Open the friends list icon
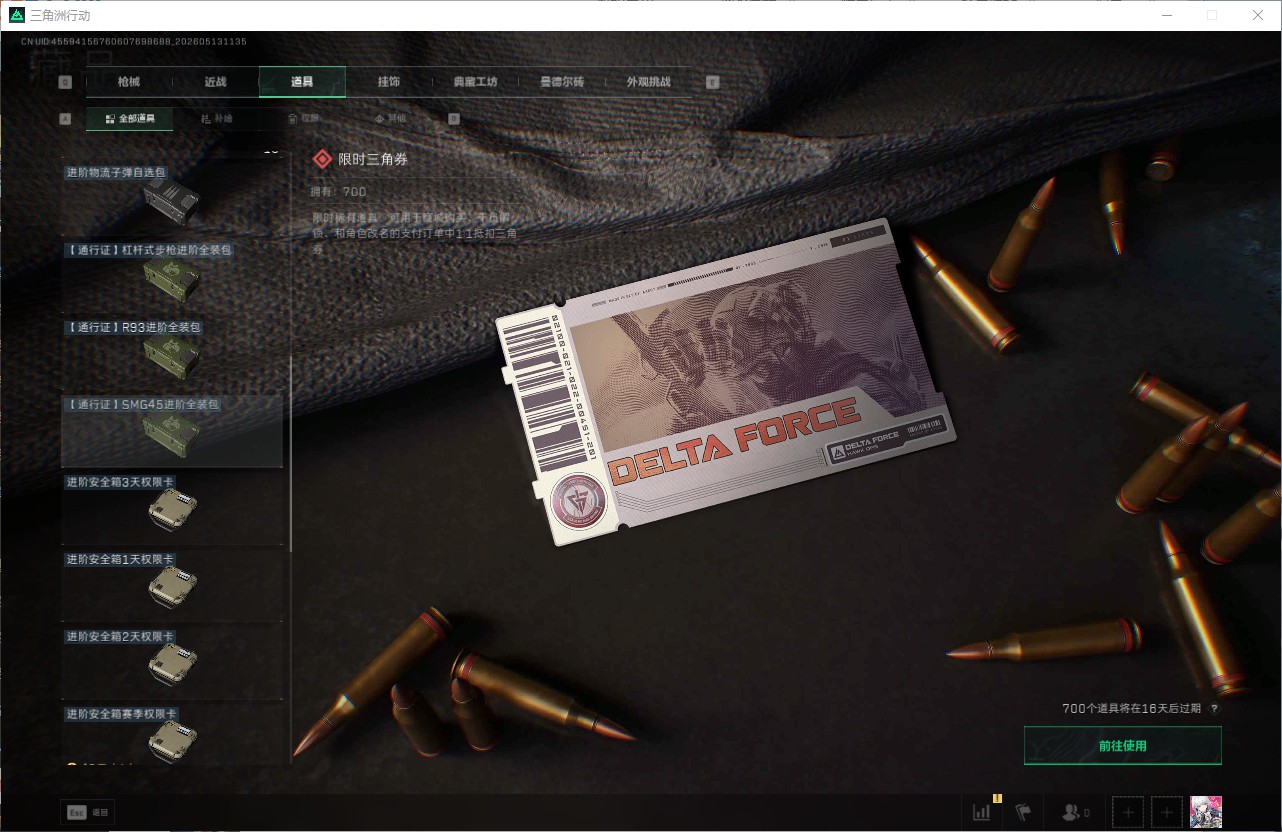Screen dimensions: 1282x832 (1076, 812)
